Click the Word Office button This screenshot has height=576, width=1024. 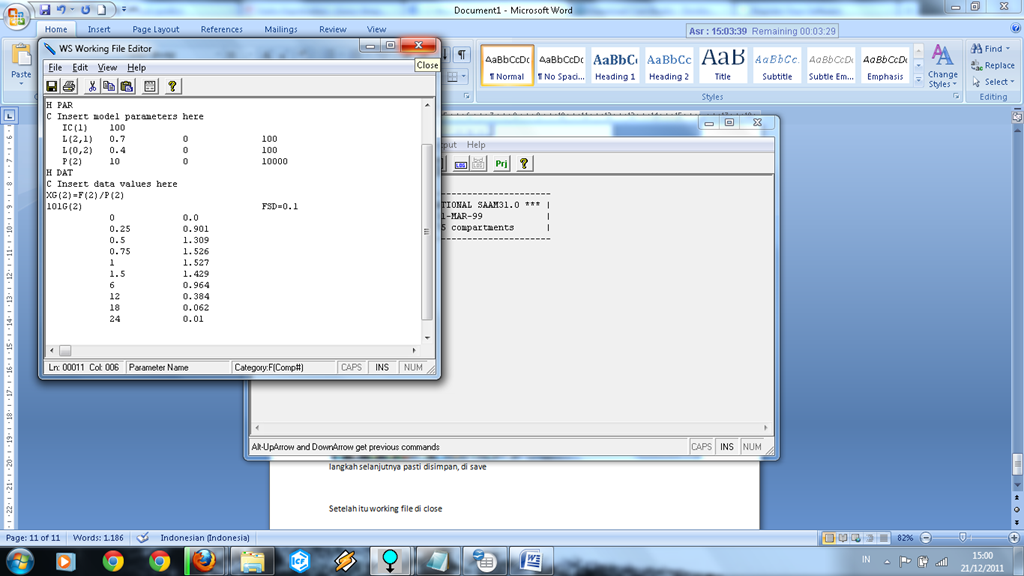coord(16,16)
